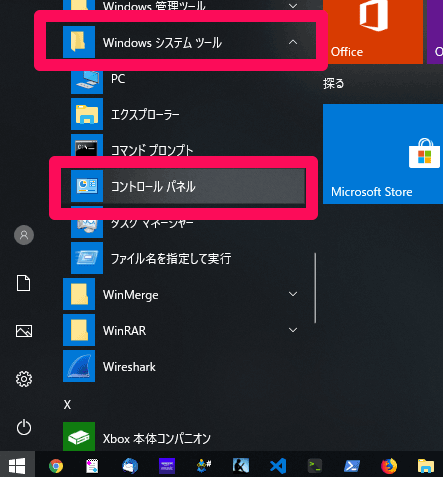Click the WinMerge folder icon

coord(79,294)
